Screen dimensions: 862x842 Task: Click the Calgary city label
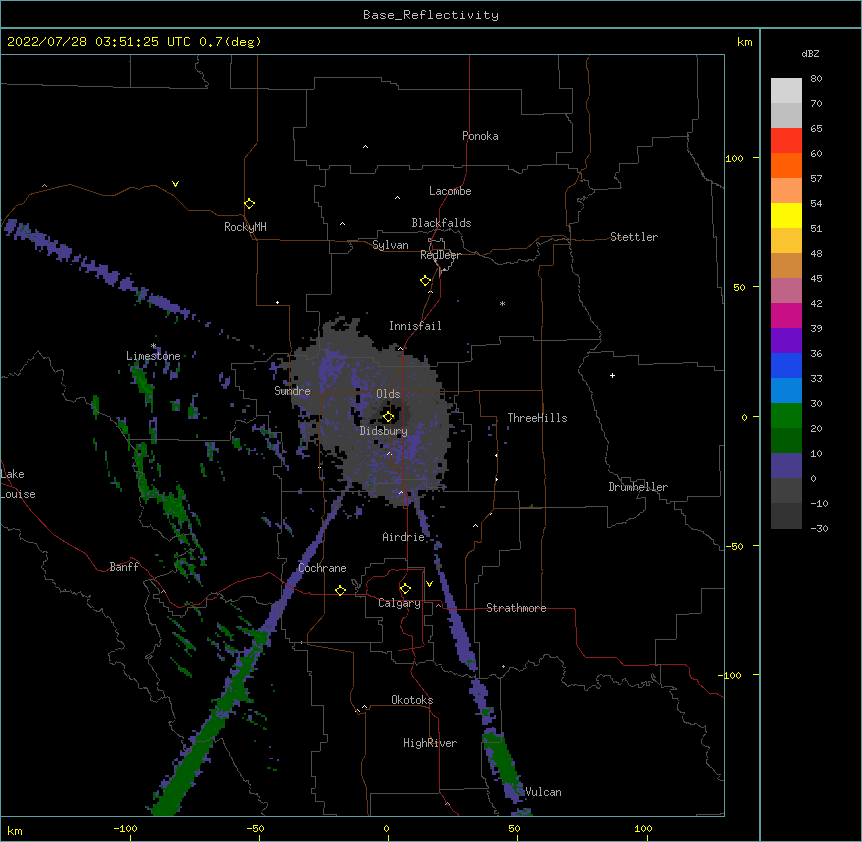coord(399,603)
